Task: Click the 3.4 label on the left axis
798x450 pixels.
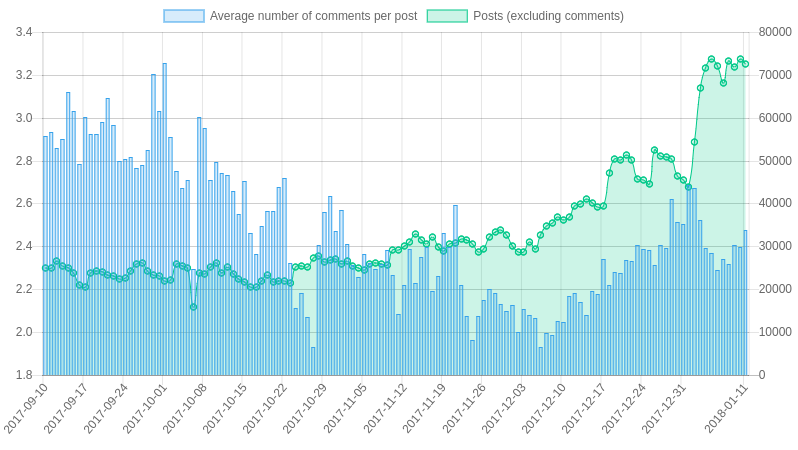Action: 24,32
